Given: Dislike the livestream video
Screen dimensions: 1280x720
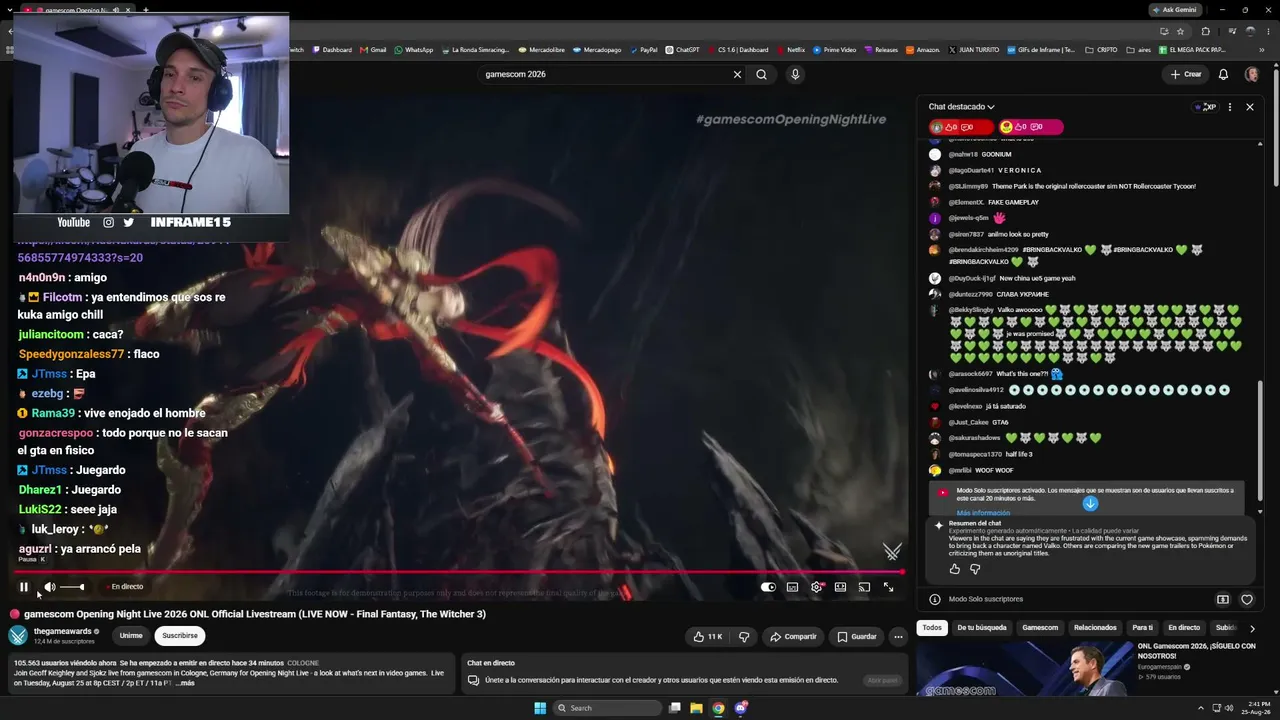Looking at the screenshot, I should (x=743, y=636).
